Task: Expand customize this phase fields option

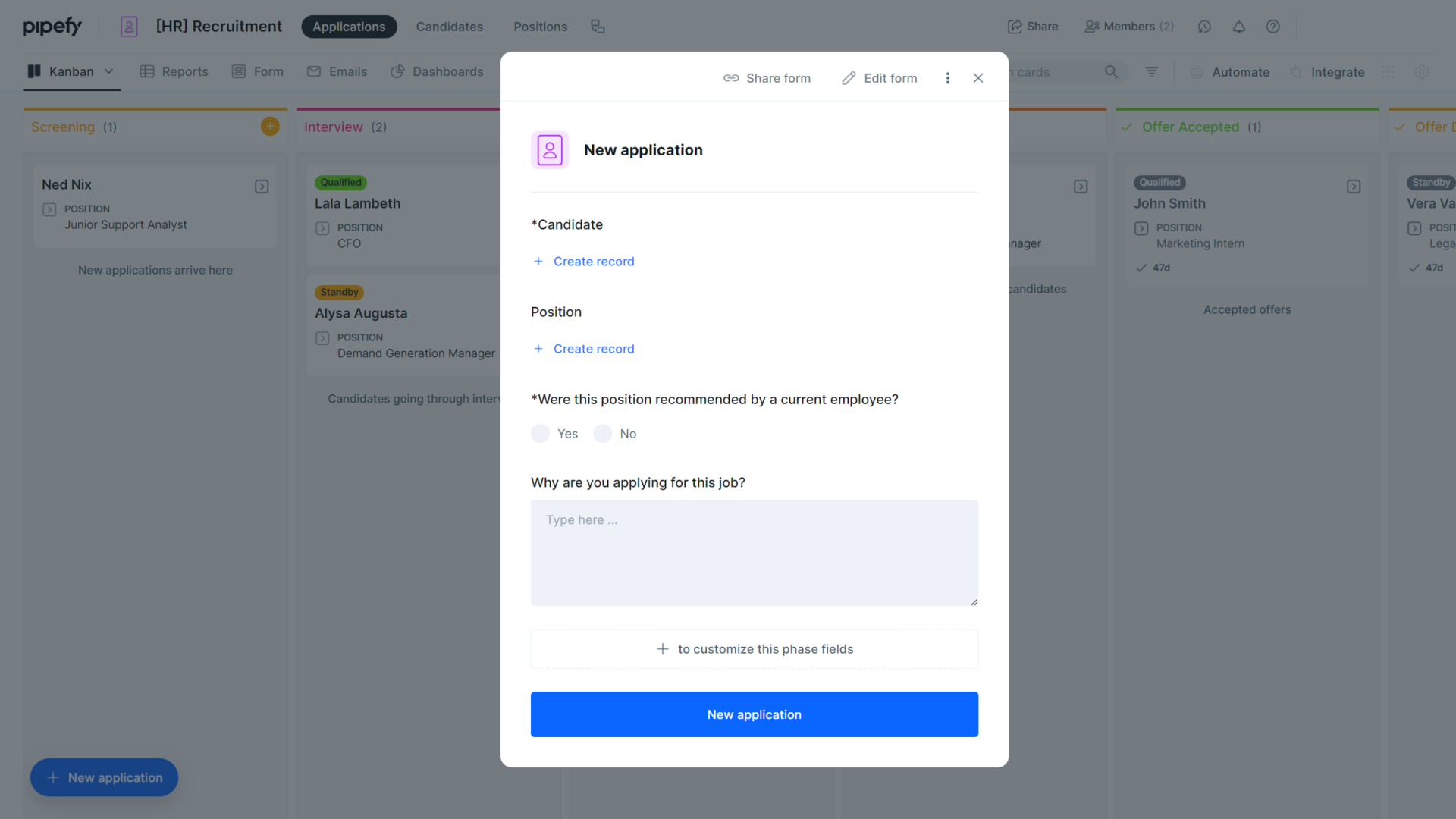Action: coord(754,649)
